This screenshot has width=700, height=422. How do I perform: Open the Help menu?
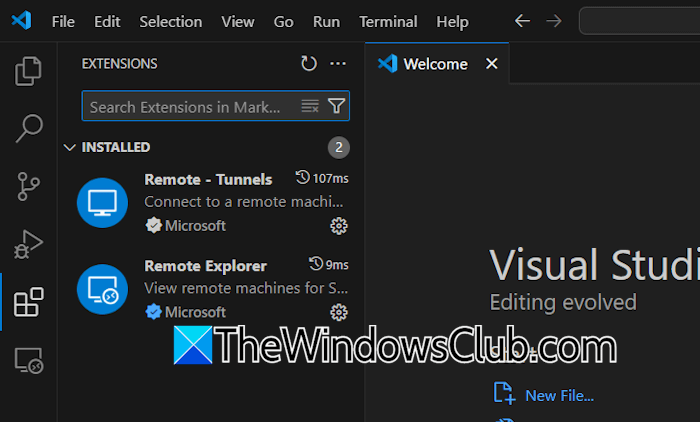[x=453, y=21]
